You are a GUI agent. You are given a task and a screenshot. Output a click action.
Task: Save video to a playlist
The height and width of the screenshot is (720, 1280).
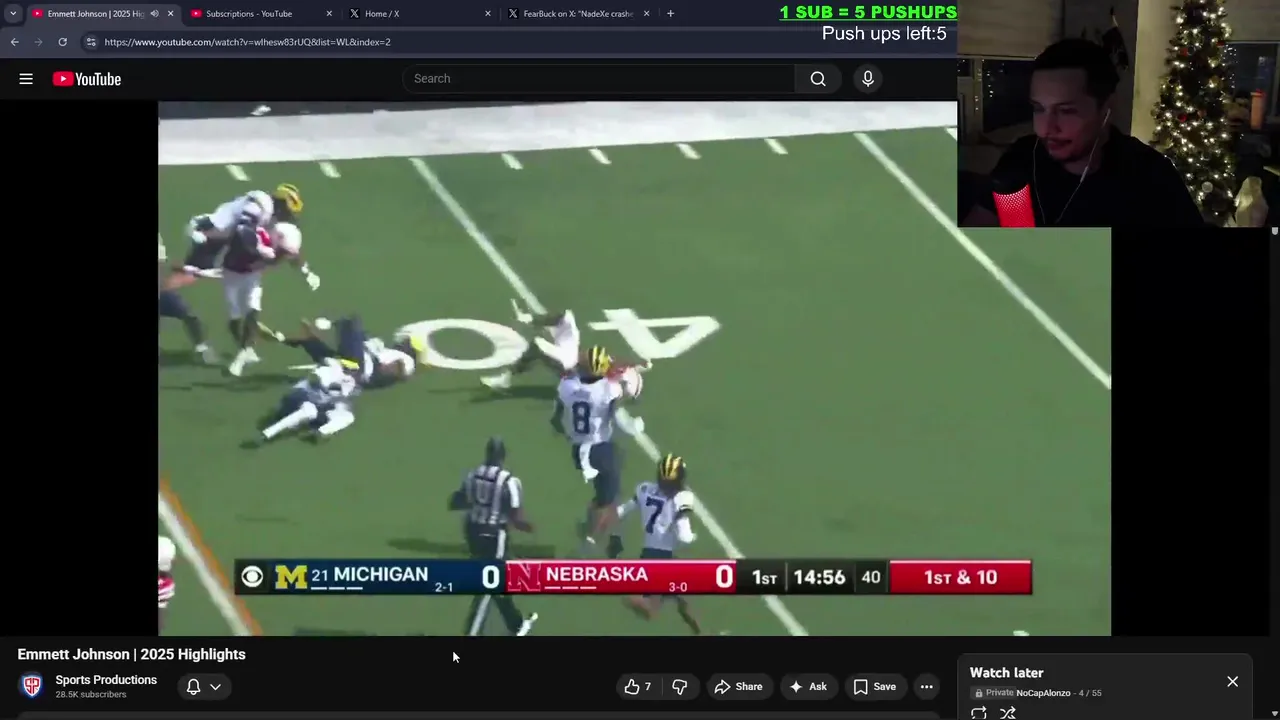click(874, 686)
